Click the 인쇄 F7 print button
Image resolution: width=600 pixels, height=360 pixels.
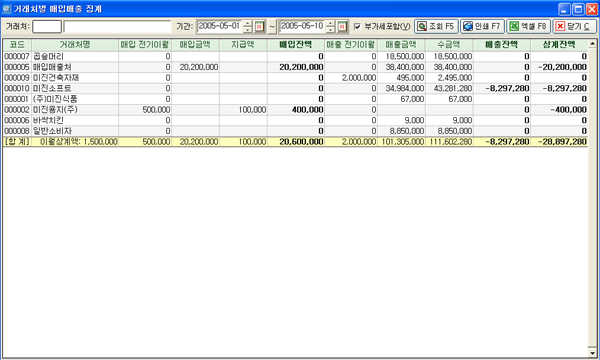tap(482, 26)
